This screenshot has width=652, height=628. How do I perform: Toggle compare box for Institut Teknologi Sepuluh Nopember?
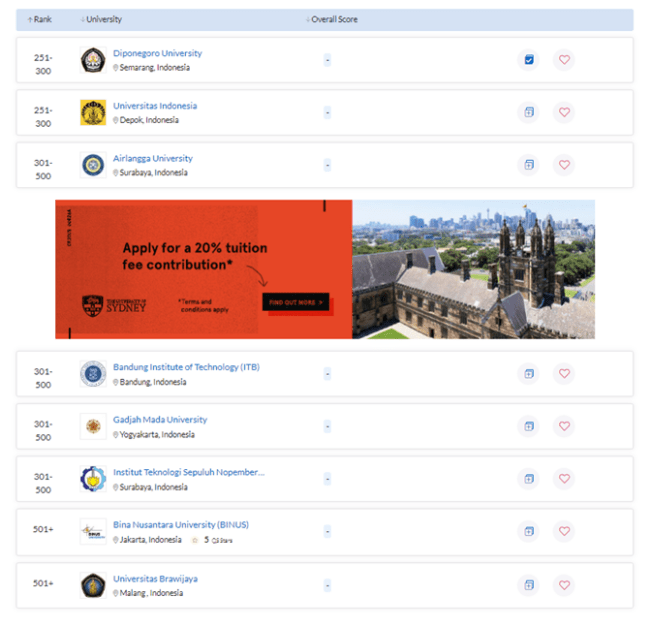529,479
